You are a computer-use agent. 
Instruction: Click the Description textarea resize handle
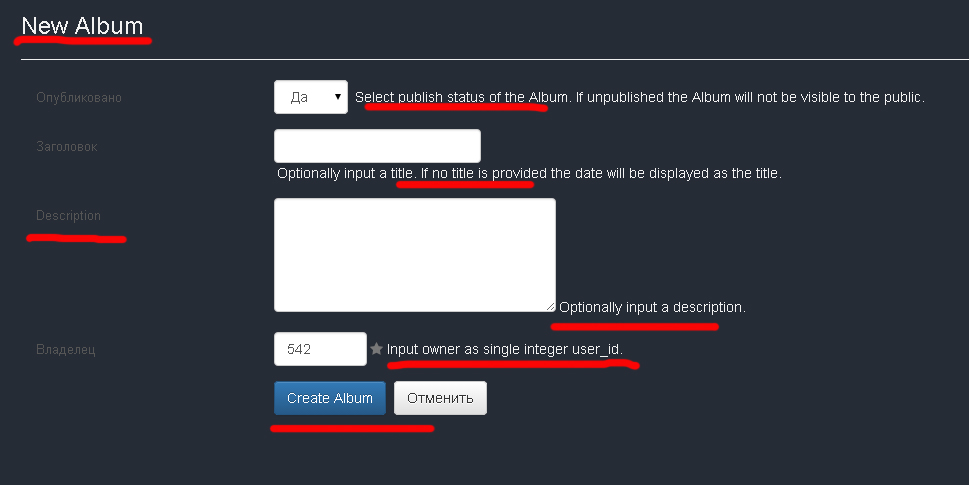coord(551,306)
